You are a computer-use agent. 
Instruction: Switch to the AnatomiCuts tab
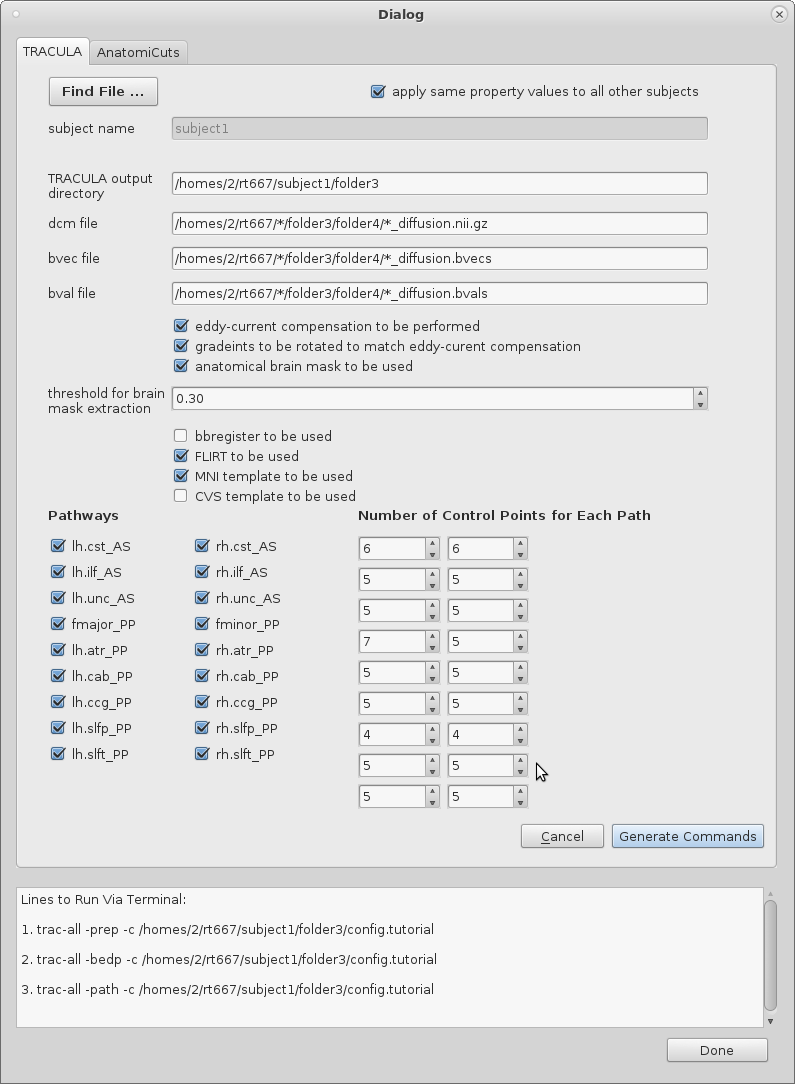139,52
